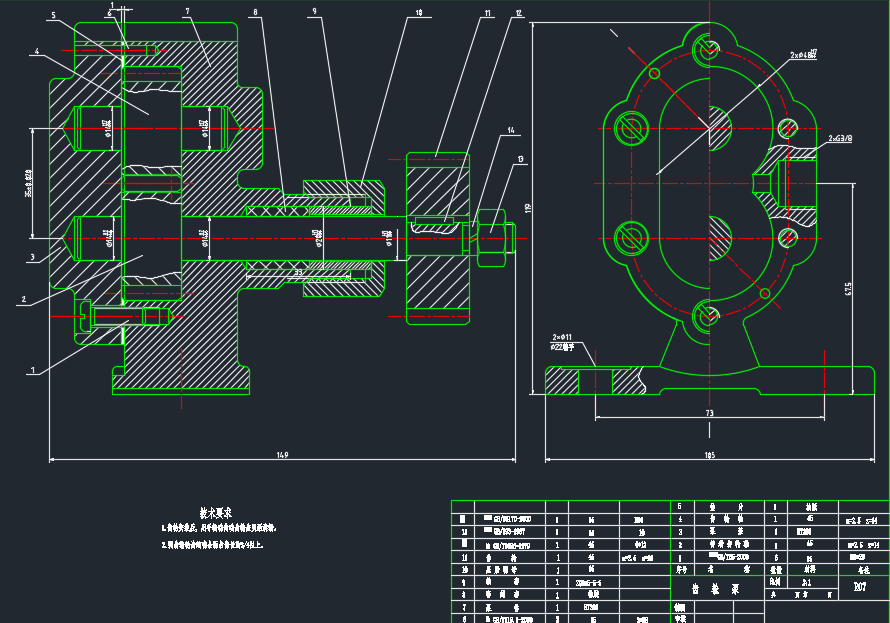This screenshot has height=623, width=890.
Task: Select the vertical 67.5 dimension text
Action: pyautogui.click(x=849, y=289)
